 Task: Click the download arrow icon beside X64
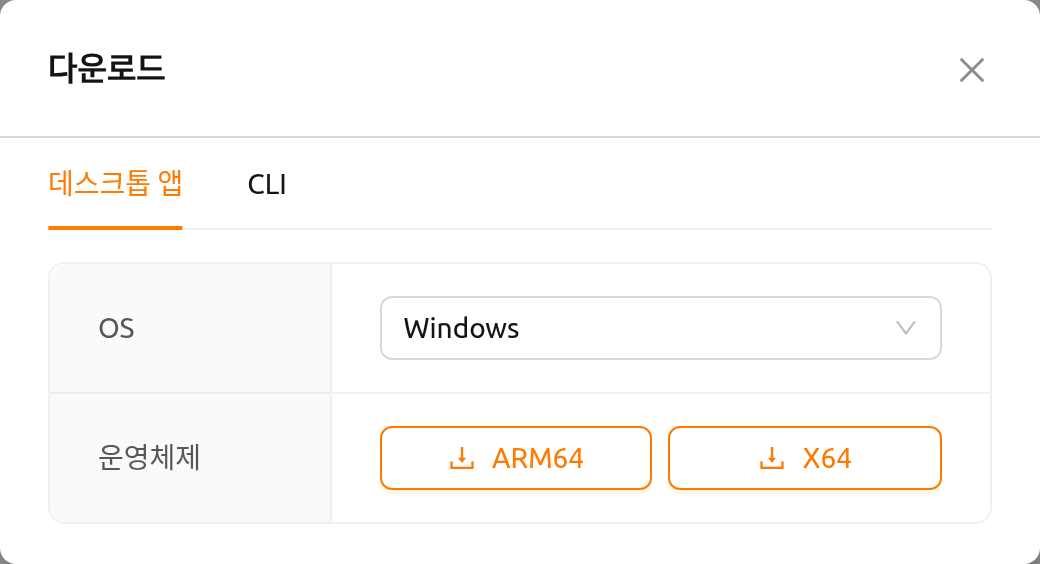pos(771,458)
